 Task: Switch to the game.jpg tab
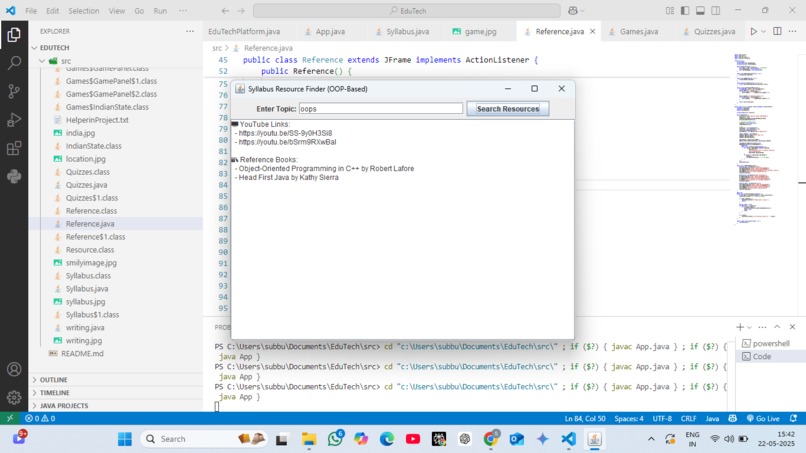click(x=481, y=31)
